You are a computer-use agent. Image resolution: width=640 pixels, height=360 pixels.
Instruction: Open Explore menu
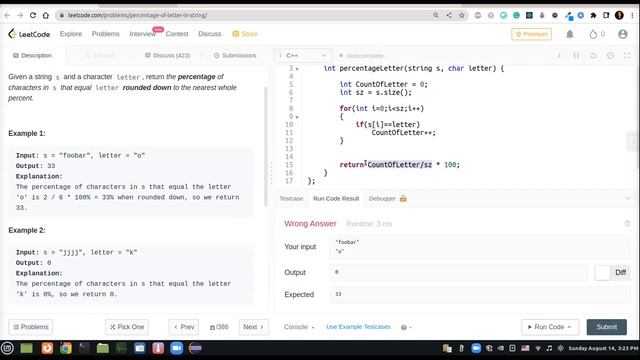(71, 34)
